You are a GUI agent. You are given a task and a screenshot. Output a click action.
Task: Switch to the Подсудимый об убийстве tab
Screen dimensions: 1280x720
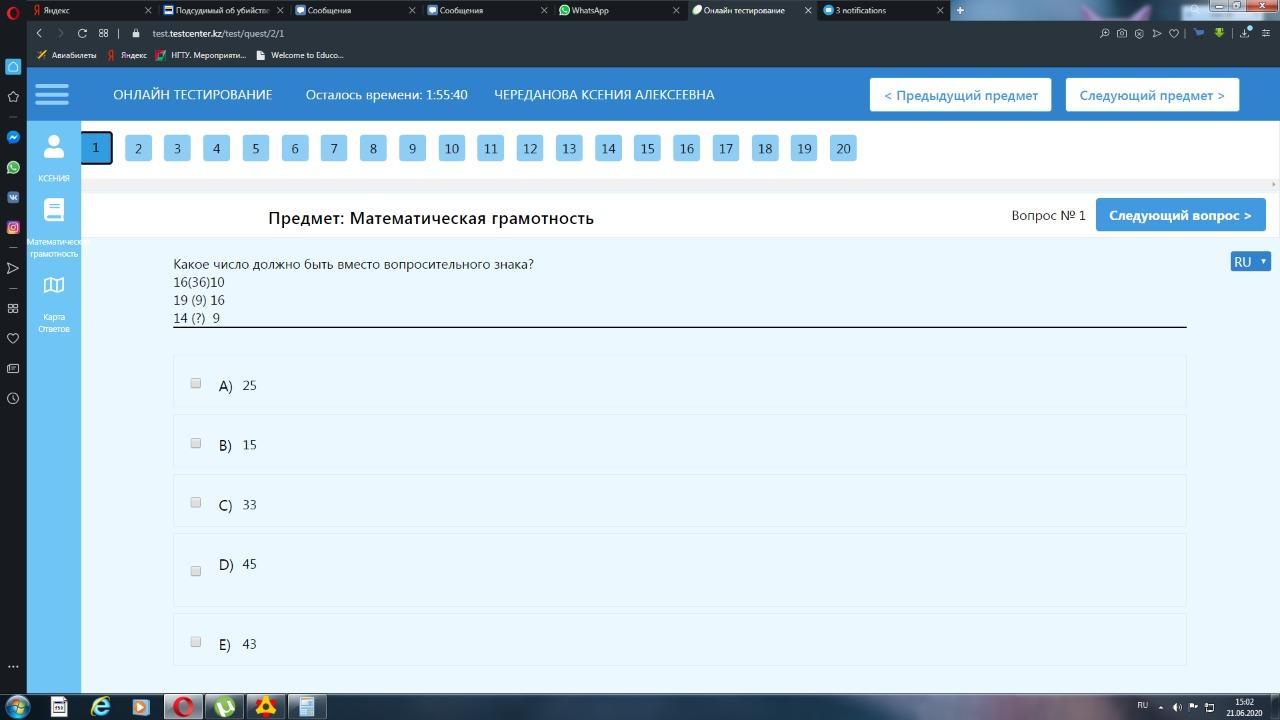click(224, 10)
